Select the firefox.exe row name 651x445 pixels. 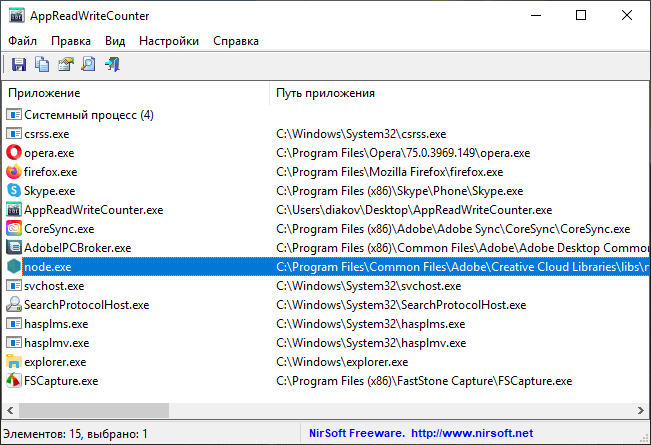[50, 172]
